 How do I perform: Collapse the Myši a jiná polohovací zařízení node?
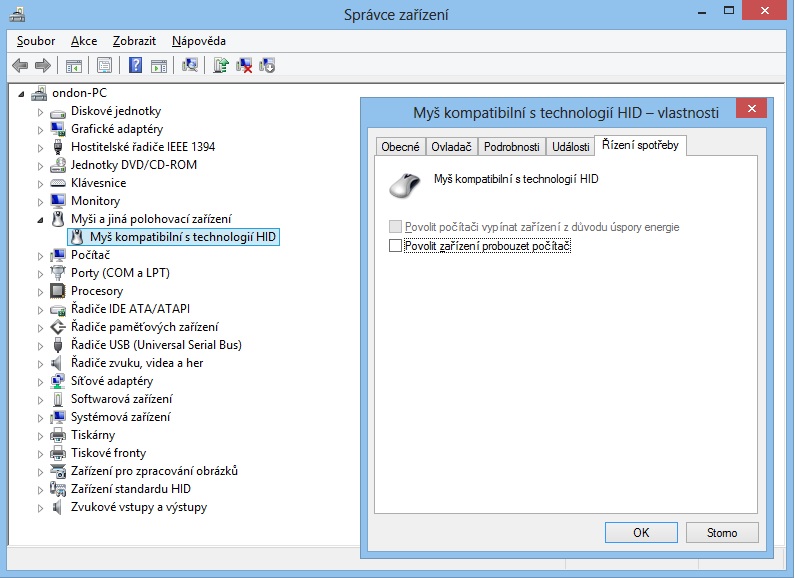(41, 220)
